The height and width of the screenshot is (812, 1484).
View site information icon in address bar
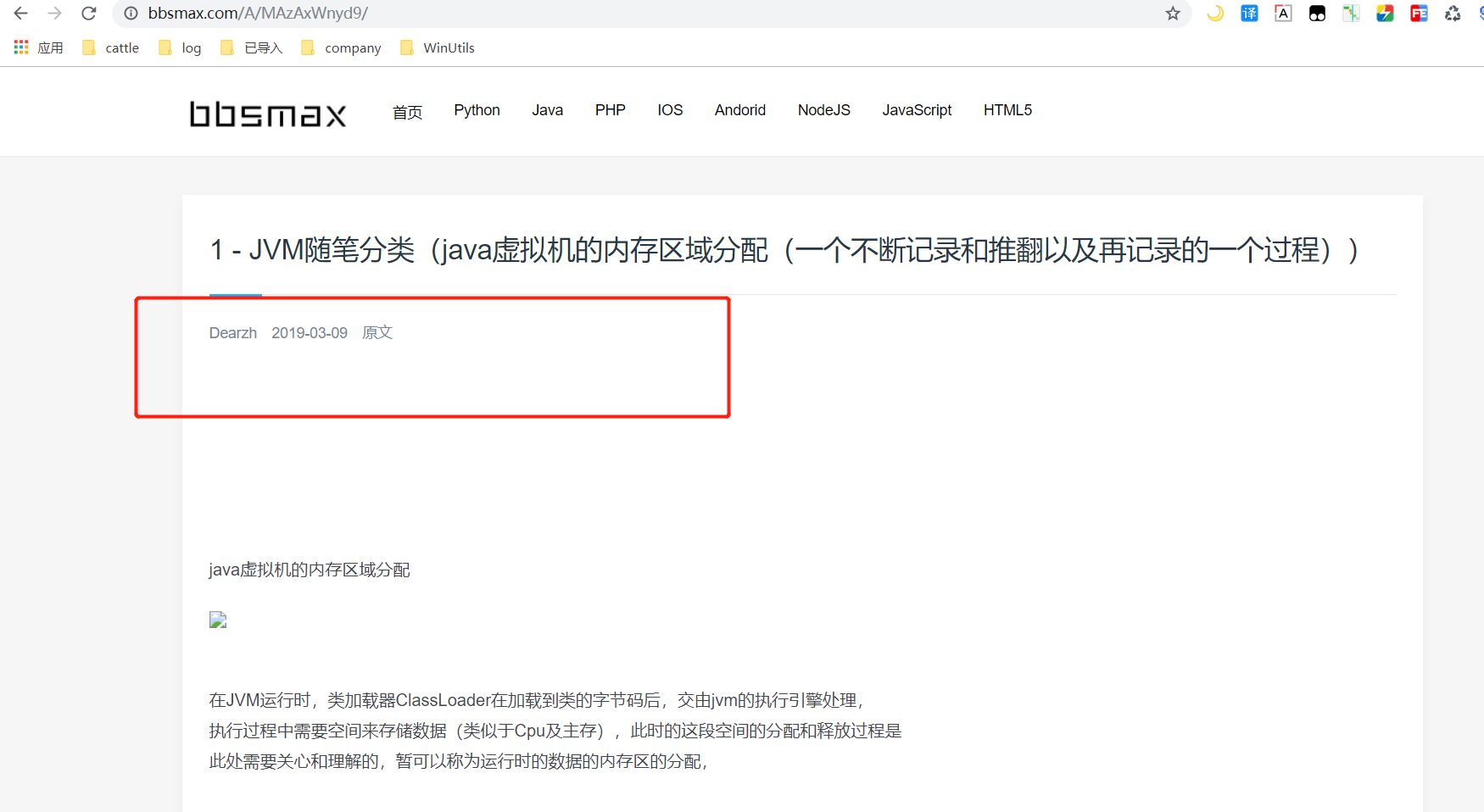click(131, 14)
